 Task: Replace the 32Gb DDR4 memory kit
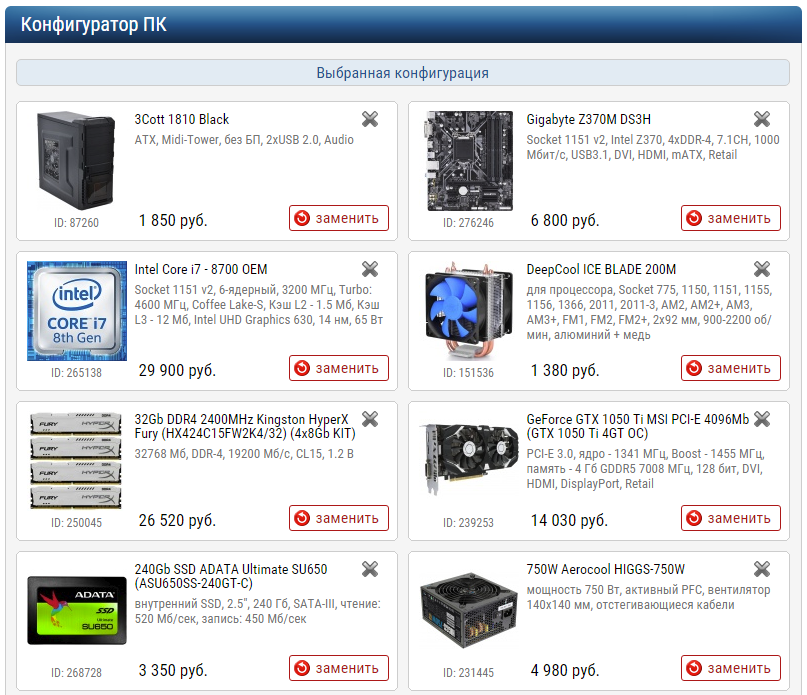click(339, 518)
